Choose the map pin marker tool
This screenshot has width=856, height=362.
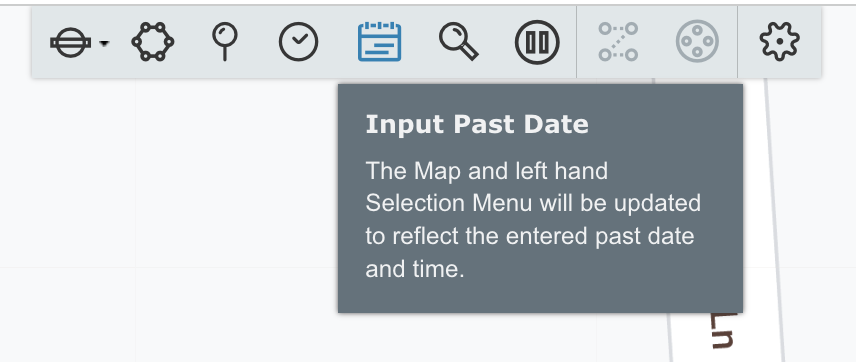[225, 42]
